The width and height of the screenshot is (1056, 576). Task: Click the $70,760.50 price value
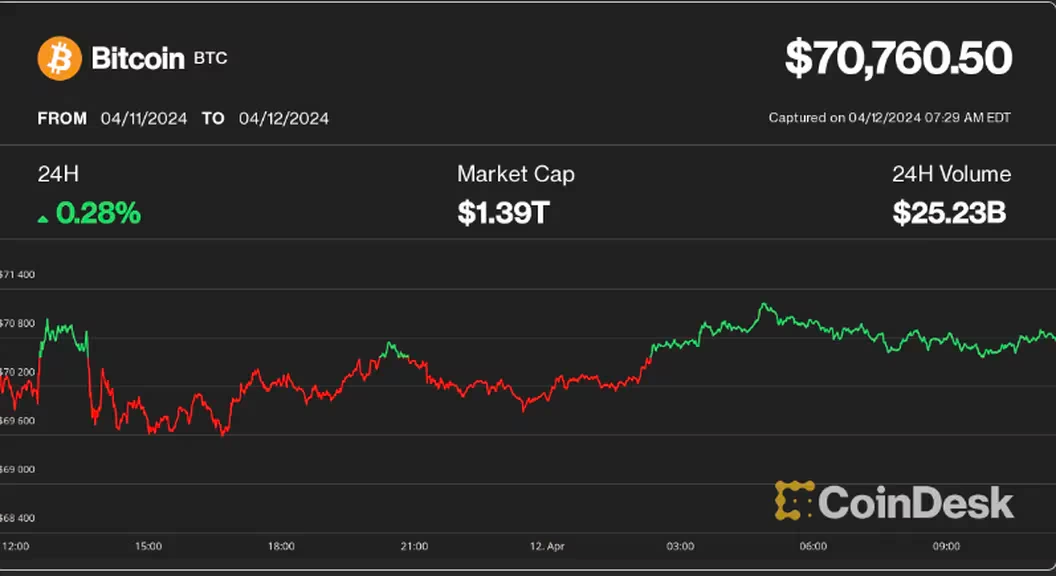898,59
